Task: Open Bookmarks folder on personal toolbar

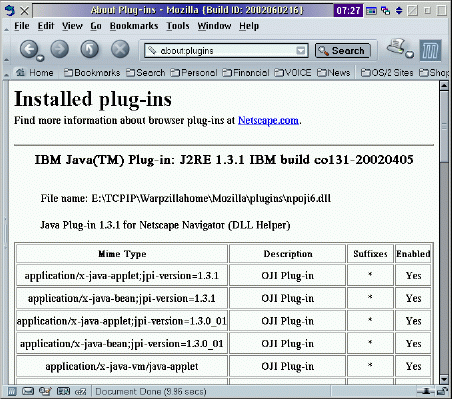Action: [92, 72]
